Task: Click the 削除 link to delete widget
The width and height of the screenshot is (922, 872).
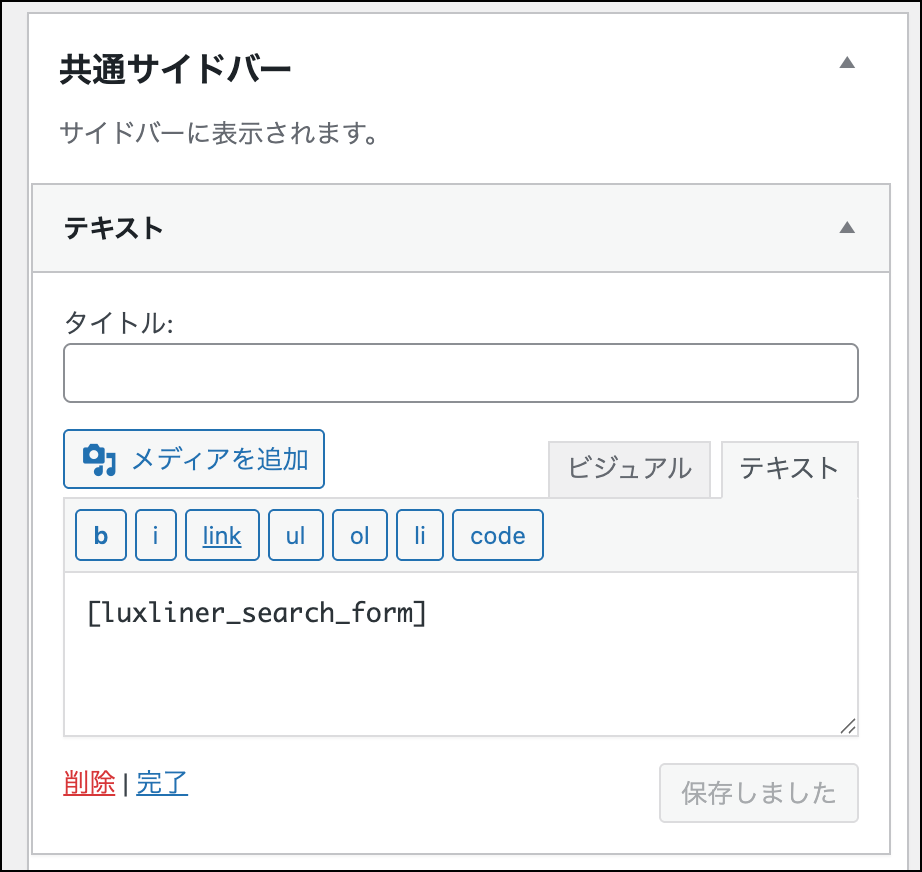Action: pos(89,784)
